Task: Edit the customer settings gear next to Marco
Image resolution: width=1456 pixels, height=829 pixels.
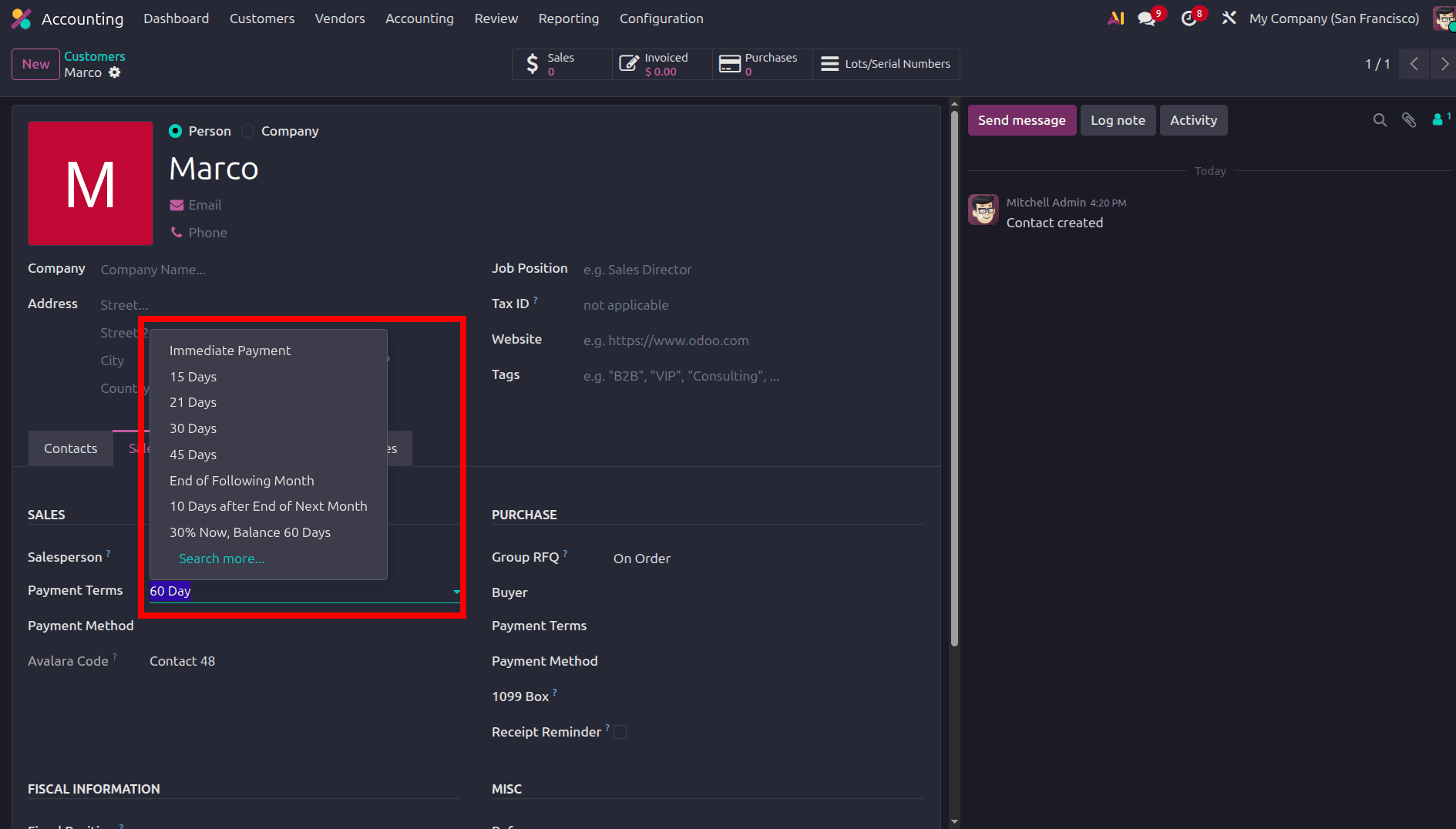Action: 115,72
